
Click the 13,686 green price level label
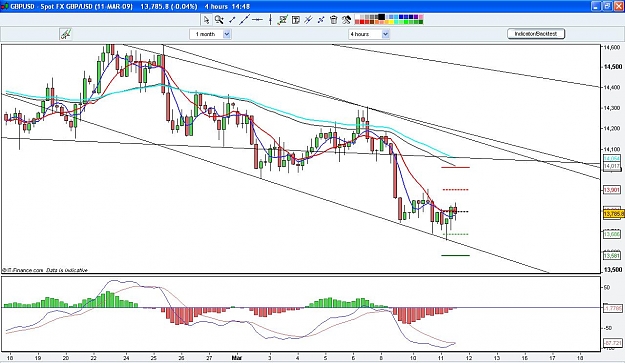tap(612, 234)
